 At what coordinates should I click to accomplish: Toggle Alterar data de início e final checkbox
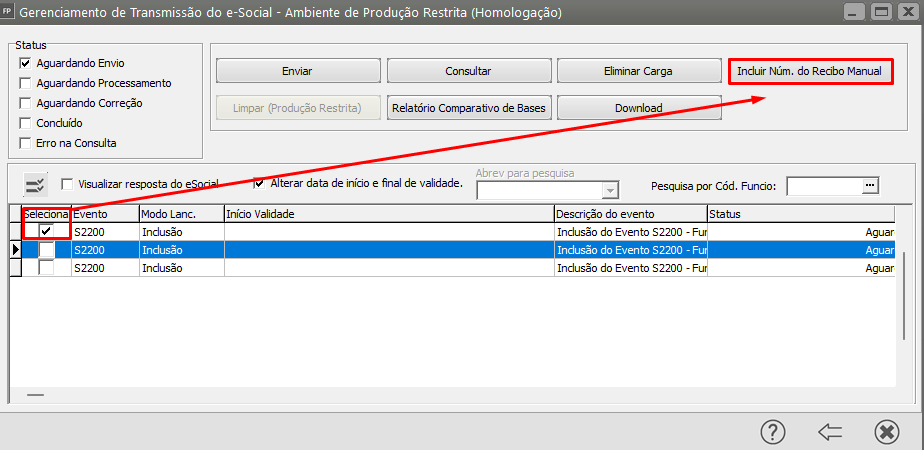click(259, 183)
